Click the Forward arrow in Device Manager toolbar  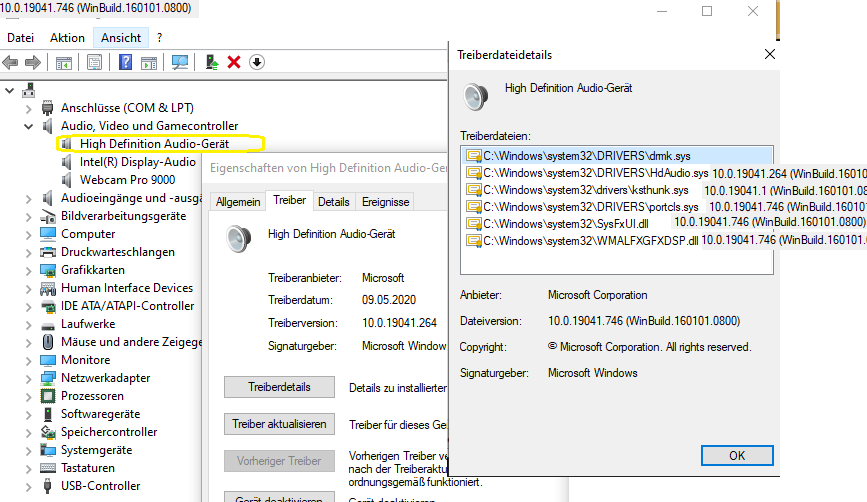[33, 62]
